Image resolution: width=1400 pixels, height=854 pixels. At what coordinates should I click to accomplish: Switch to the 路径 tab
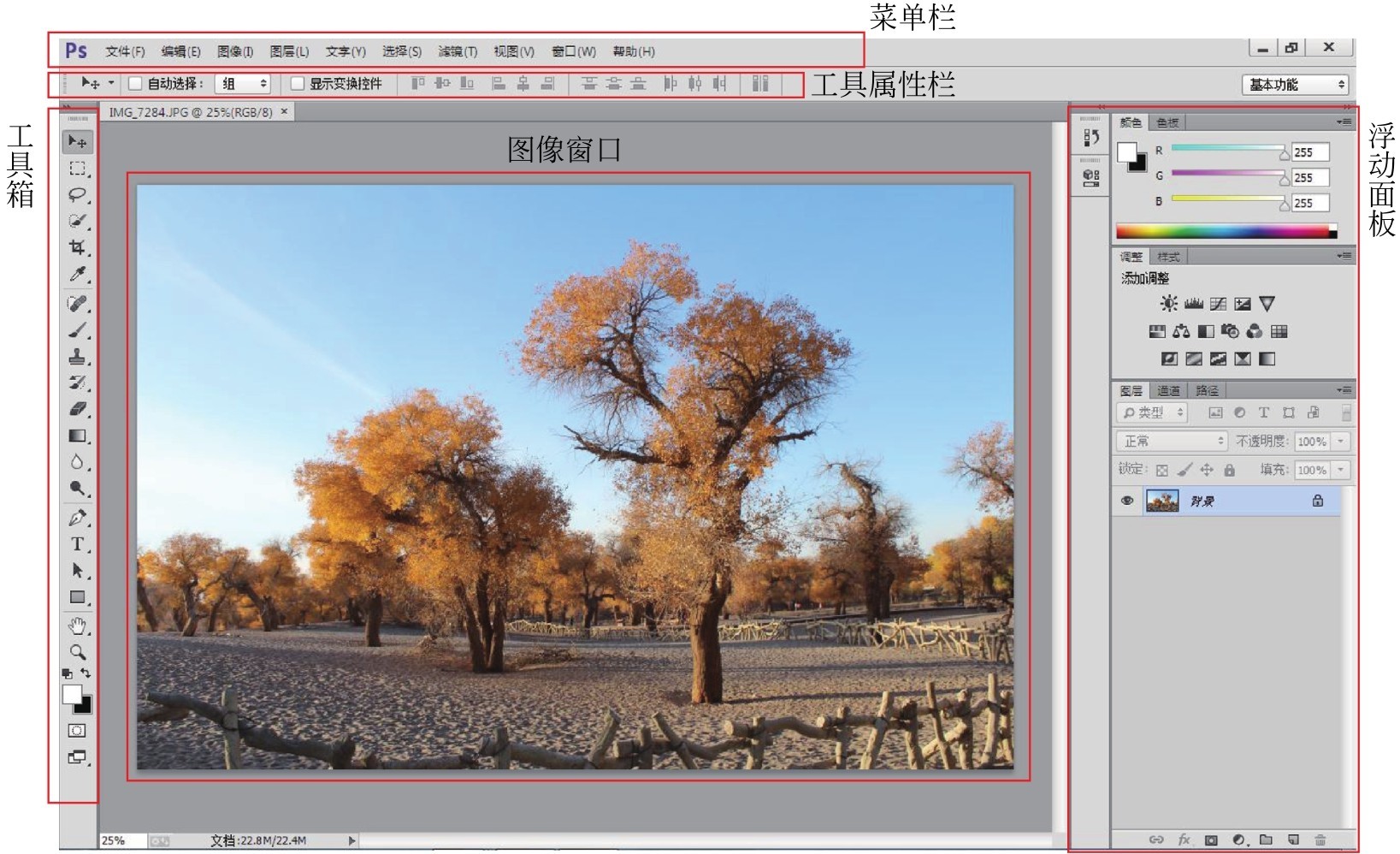click(1207, 390)
